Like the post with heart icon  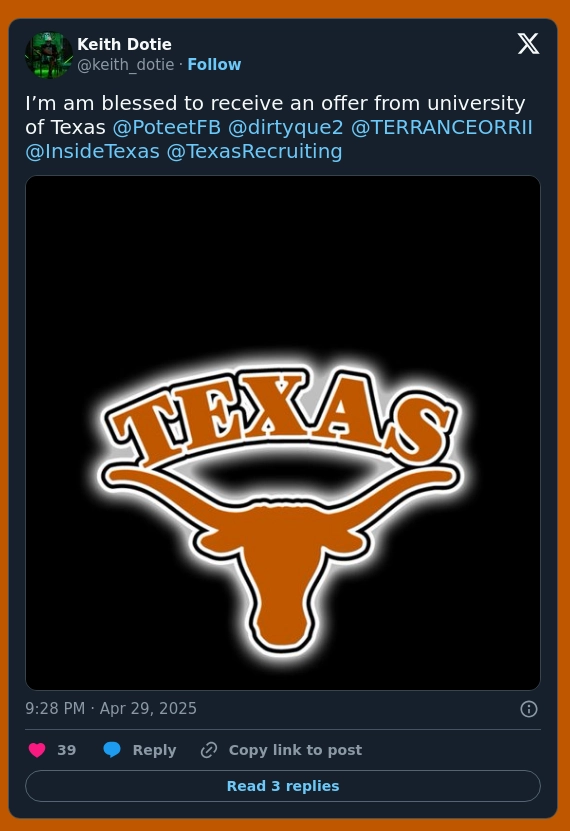pyautogui.click(x=37, y=750)
